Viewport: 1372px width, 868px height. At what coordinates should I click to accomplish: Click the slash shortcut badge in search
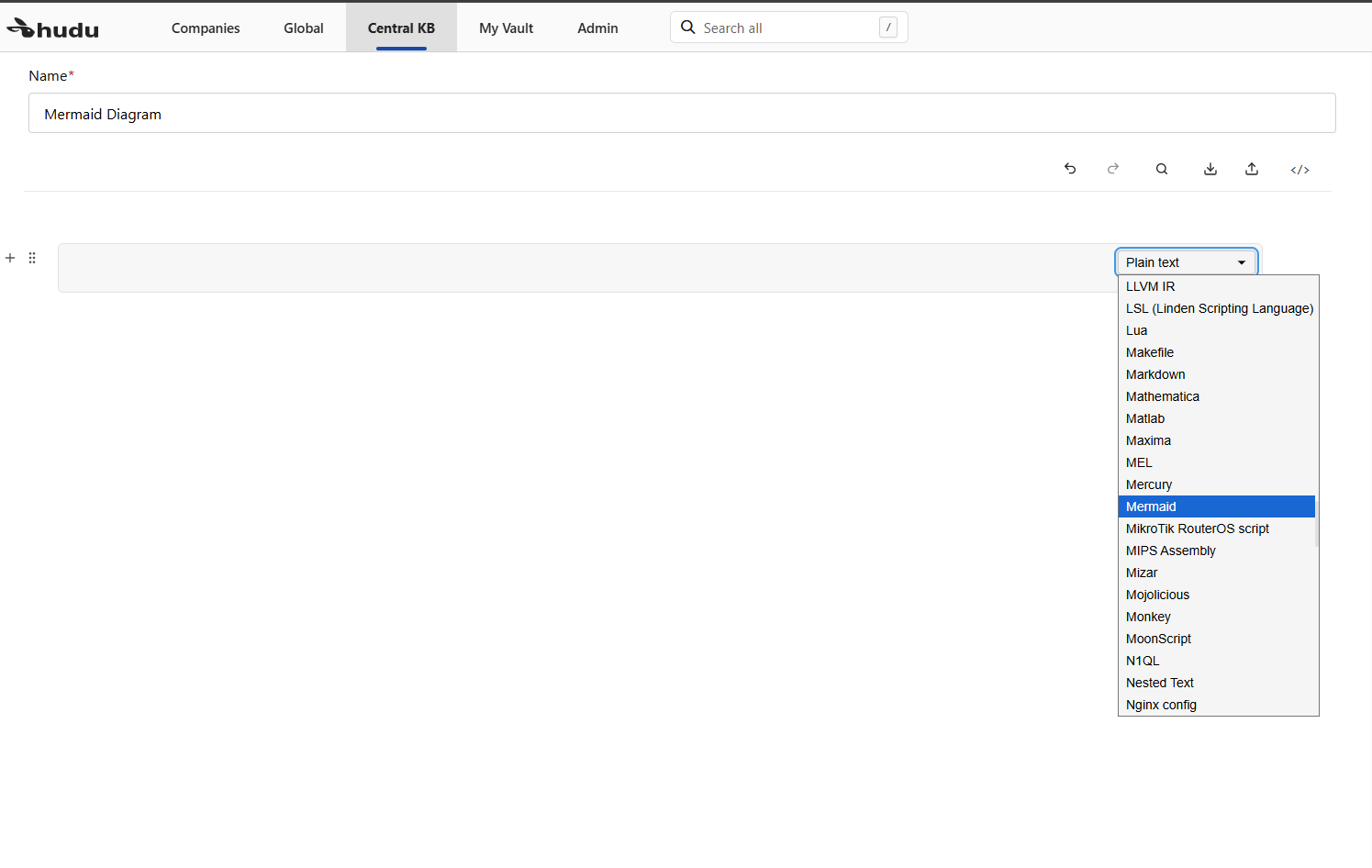click(888, 28)
